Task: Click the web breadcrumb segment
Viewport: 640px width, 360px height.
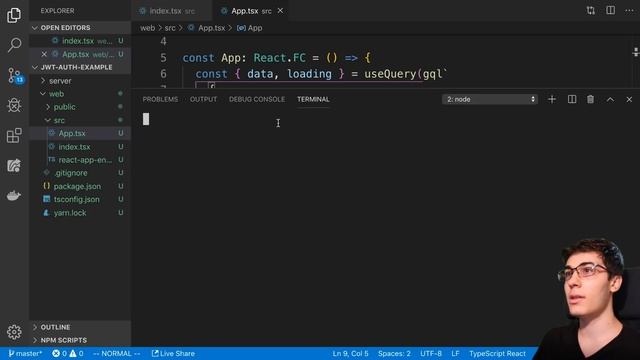Action: point(147,28)
